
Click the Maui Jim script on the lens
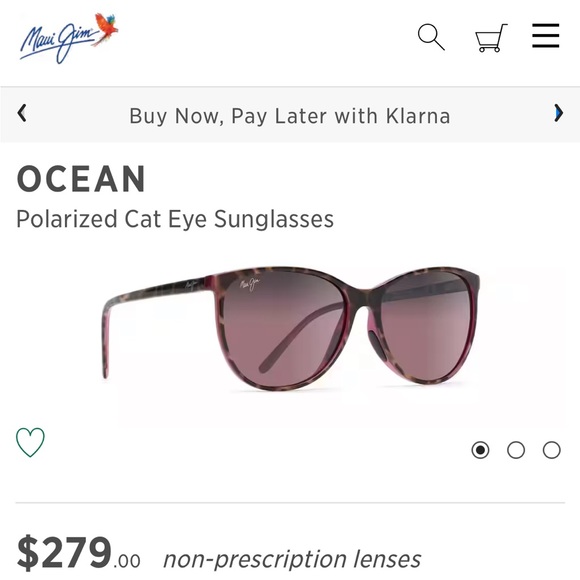click(249, 284)
